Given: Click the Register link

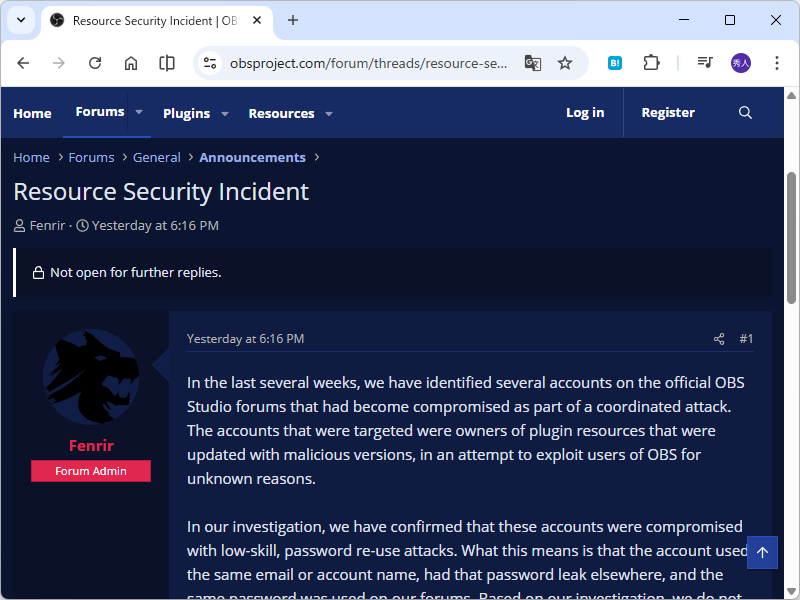Looking at the screenshot, I should click(x=668, y=113).
